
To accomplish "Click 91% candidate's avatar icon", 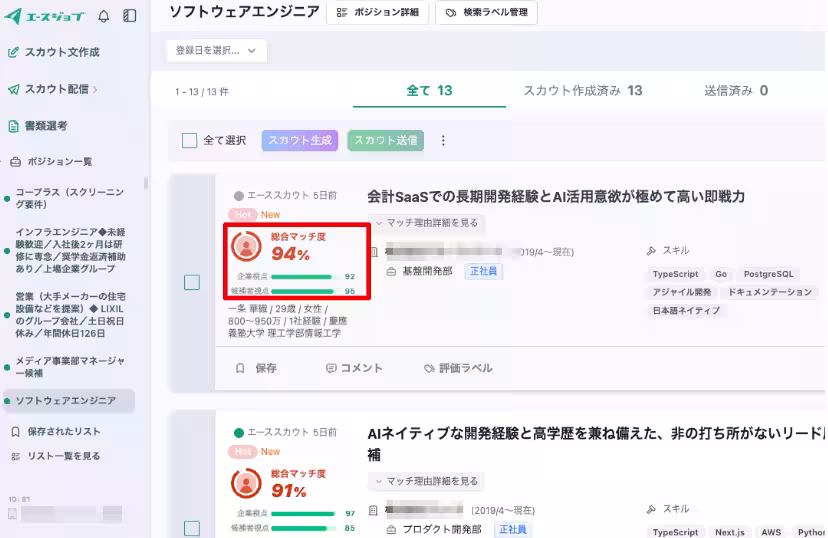I will pyautogui.click(x=246, y=483).
